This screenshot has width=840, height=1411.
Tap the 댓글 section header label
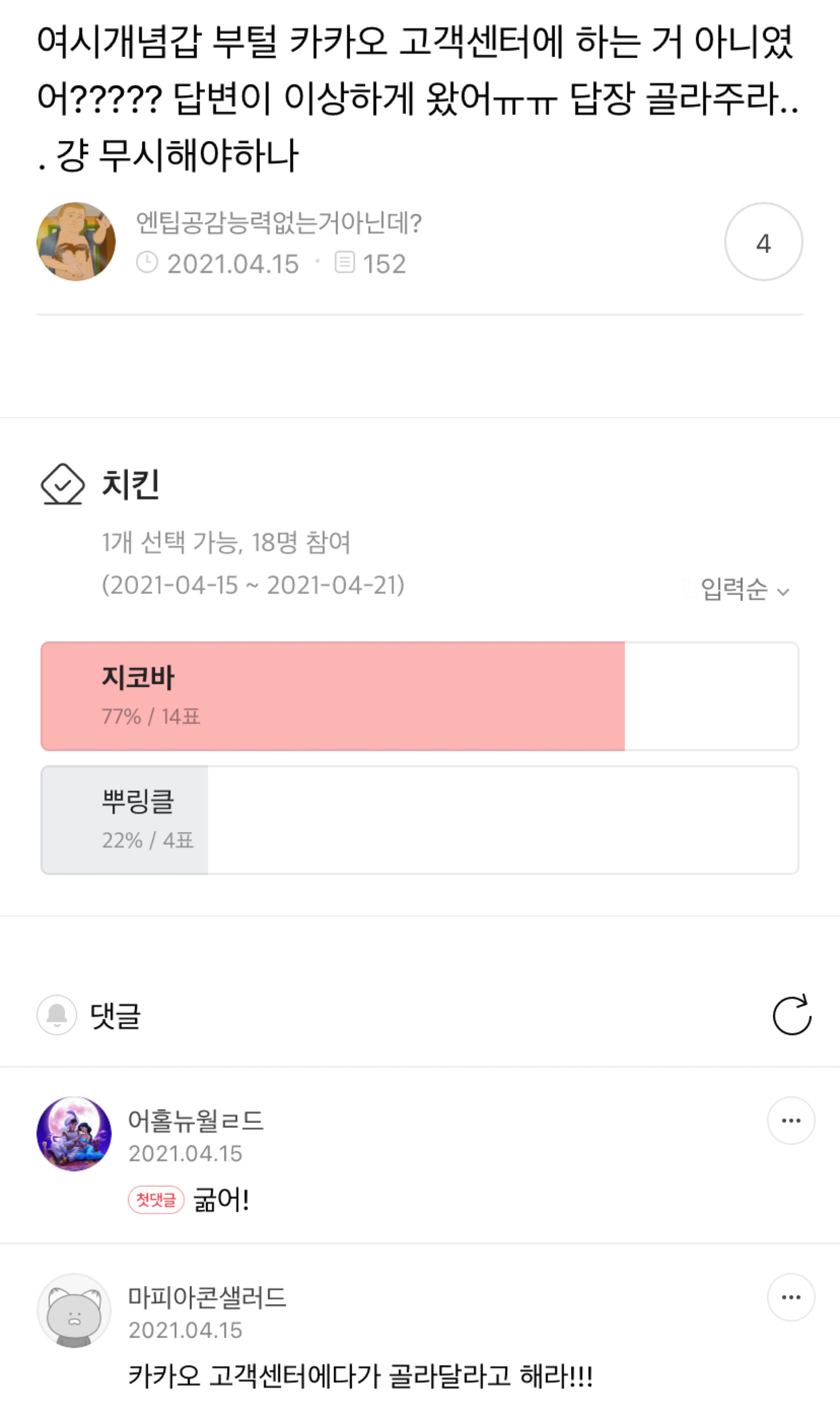pos(115,1016)
